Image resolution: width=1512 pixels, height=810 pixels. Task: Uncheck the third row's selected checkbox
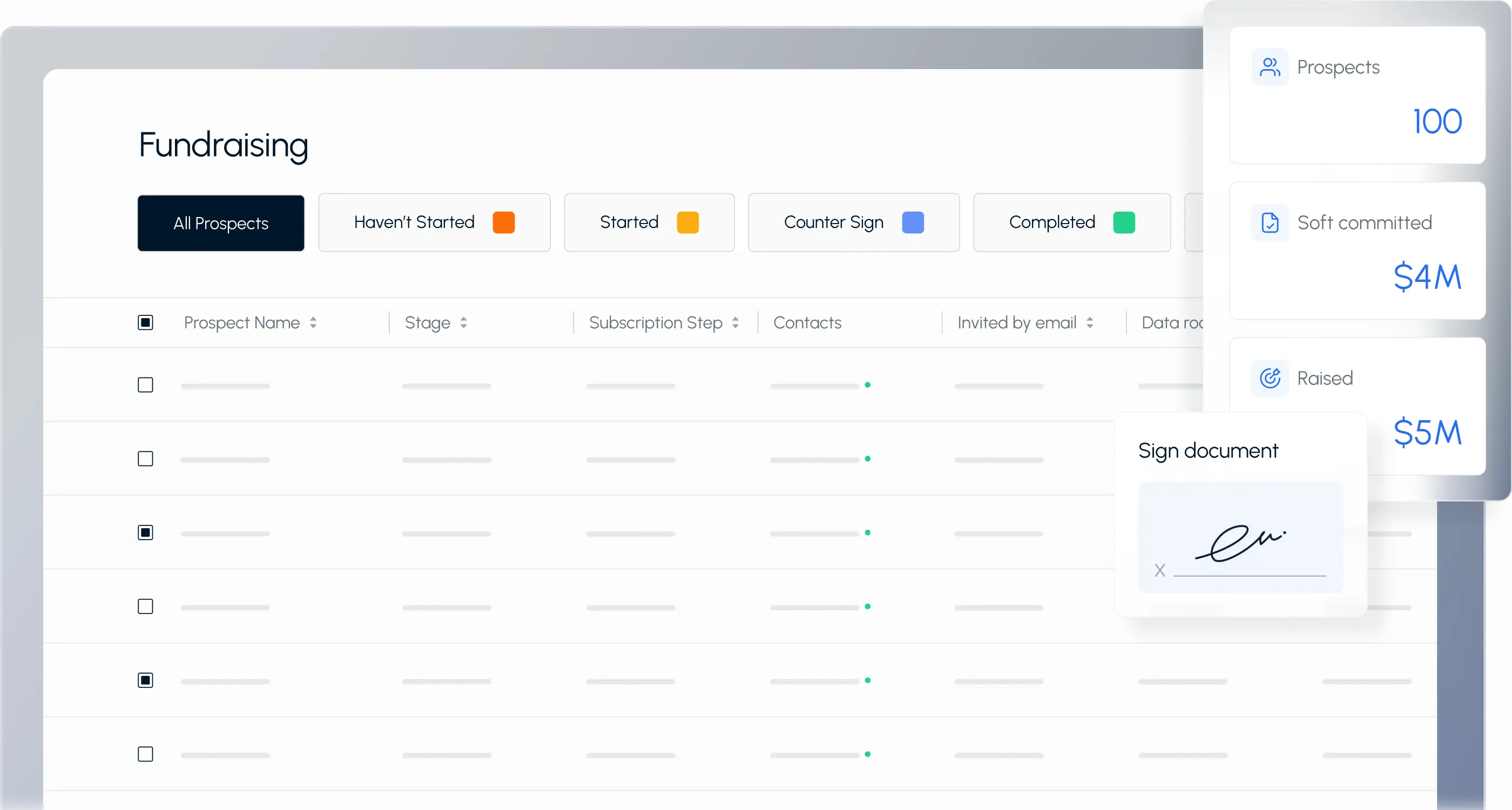[x=145, y=532]
